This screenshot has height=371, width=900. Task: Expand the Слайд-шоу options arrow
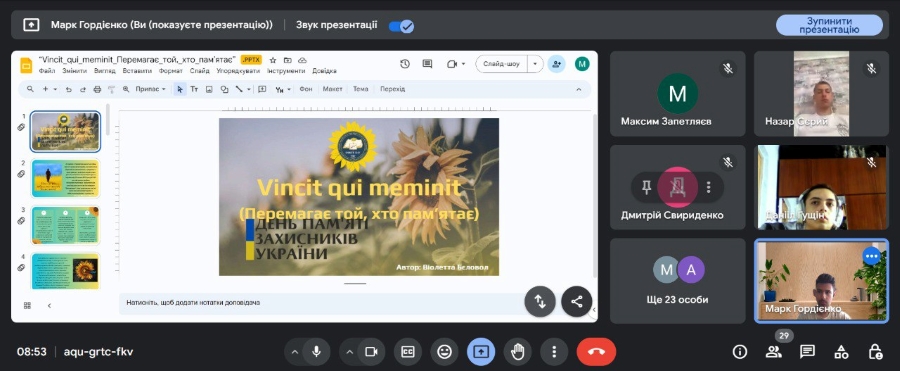535,64
